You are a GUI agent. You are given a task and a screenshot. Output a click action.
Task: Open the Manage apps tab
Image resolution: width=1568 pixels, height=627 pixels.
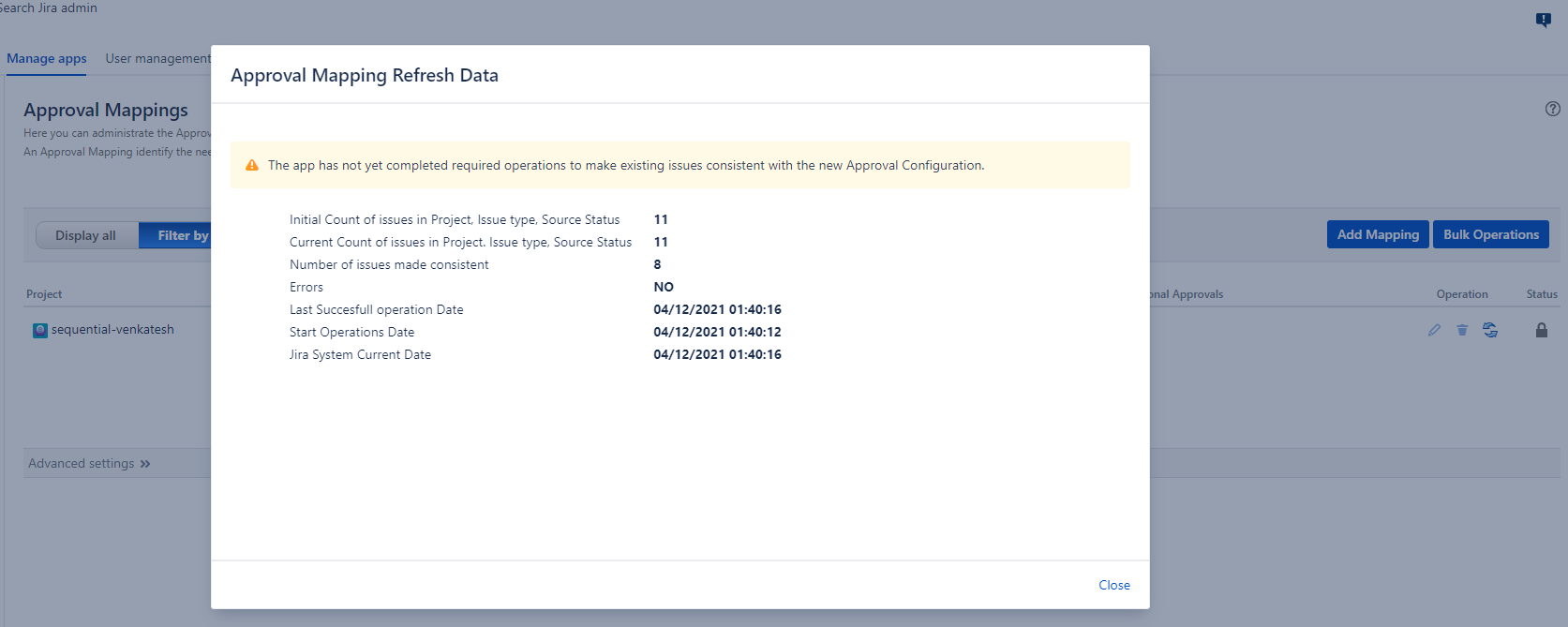[x=47, y=58]
